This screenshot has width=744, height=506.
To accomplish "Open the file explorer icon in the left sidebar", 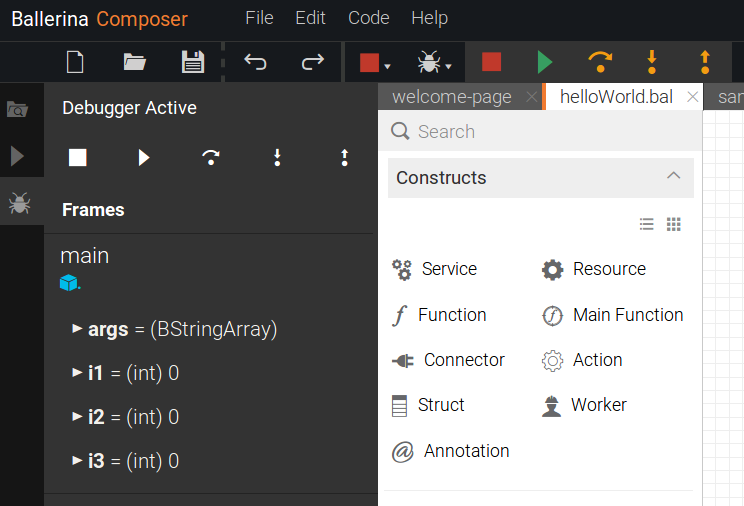I will (18, 110).
